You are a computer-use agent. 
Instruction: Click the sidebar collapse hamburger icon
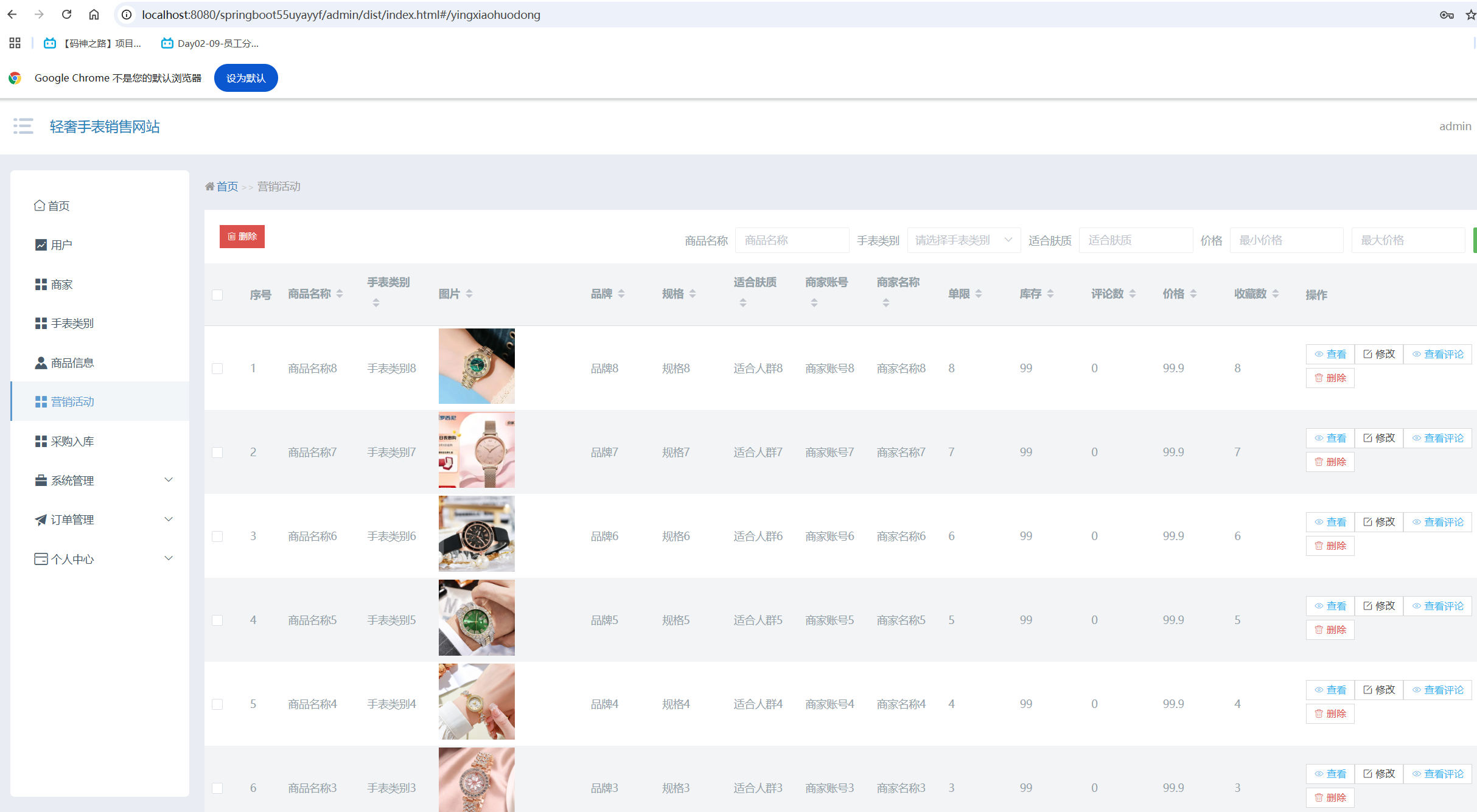point(23,126)
